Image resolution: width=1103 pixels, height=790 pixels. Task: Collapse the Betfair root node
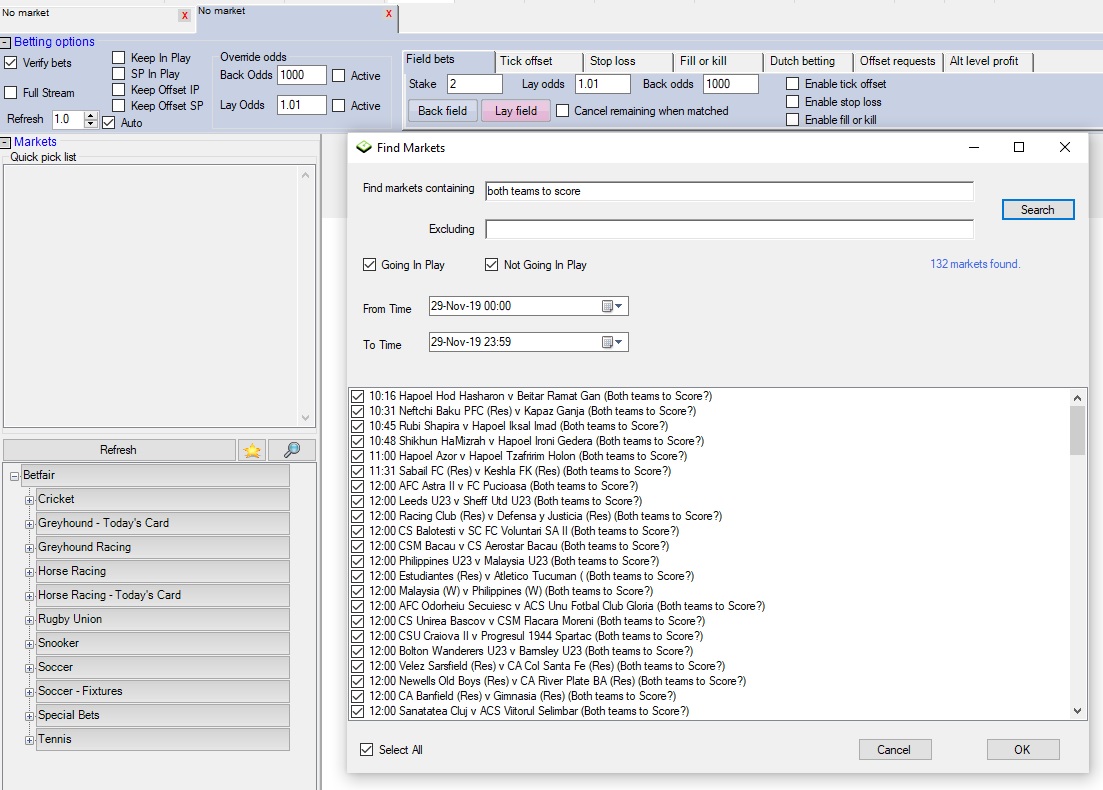point(15,476)
